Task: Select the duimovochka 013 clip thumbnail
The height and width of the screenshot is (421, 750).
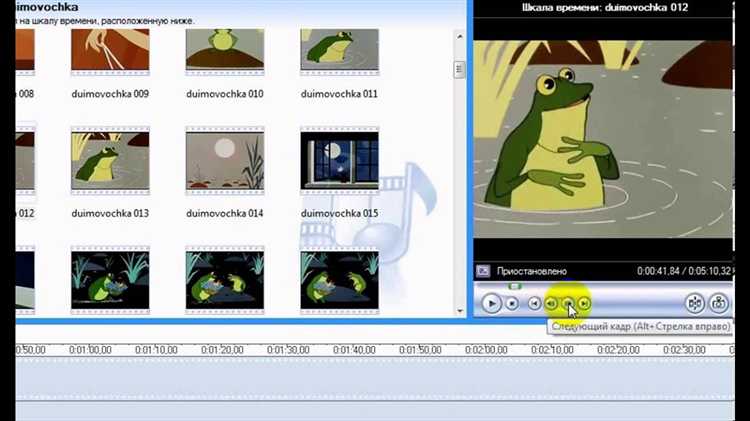Action: pyautogui.click(x=110, y=161)
